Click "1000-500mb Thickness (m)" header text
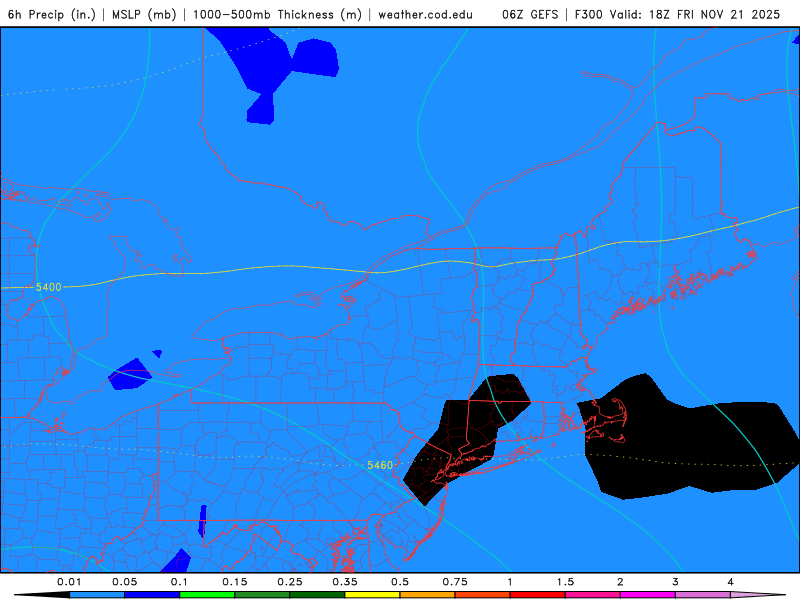 277,14
